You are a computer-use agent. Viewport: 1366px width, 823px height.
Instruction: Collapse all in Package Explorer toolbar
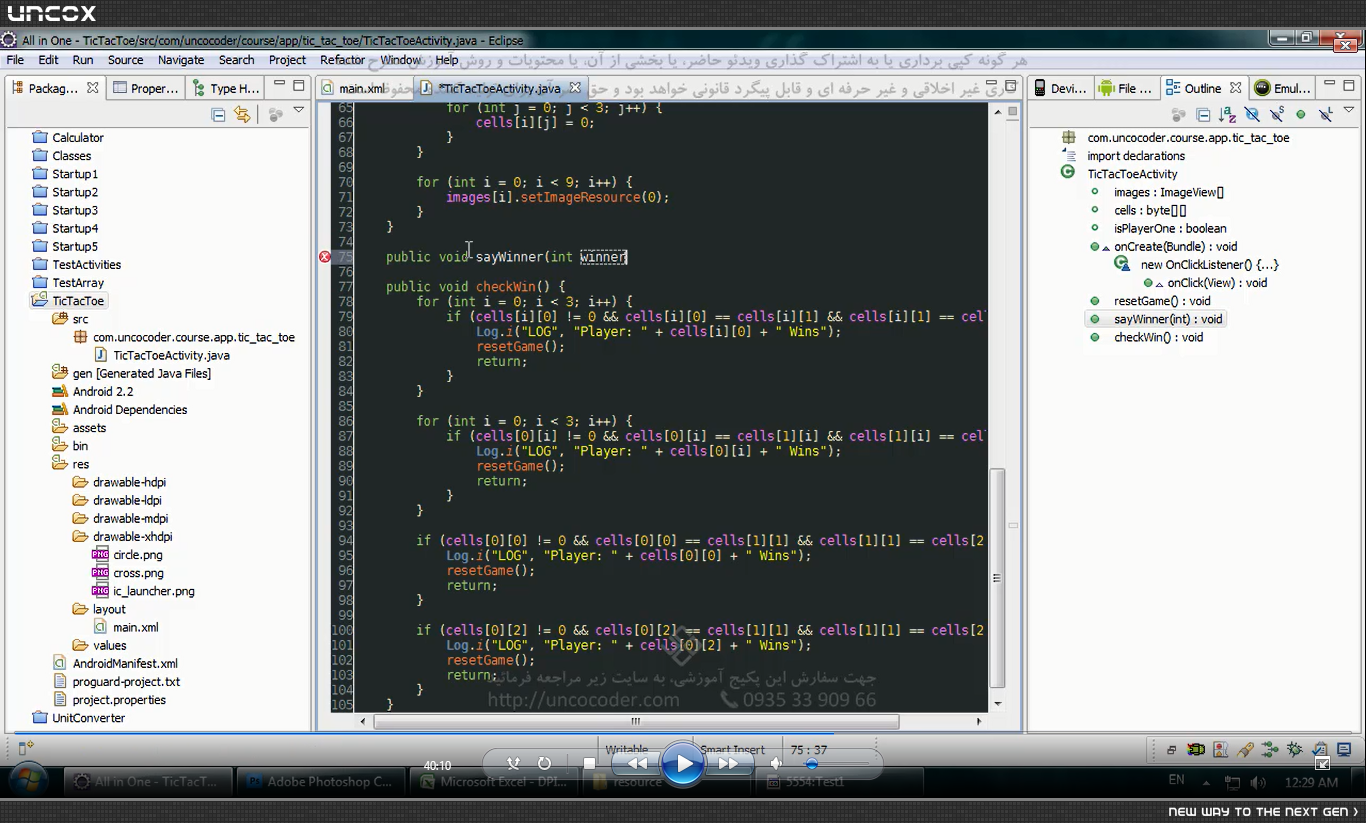coord(218,115)
